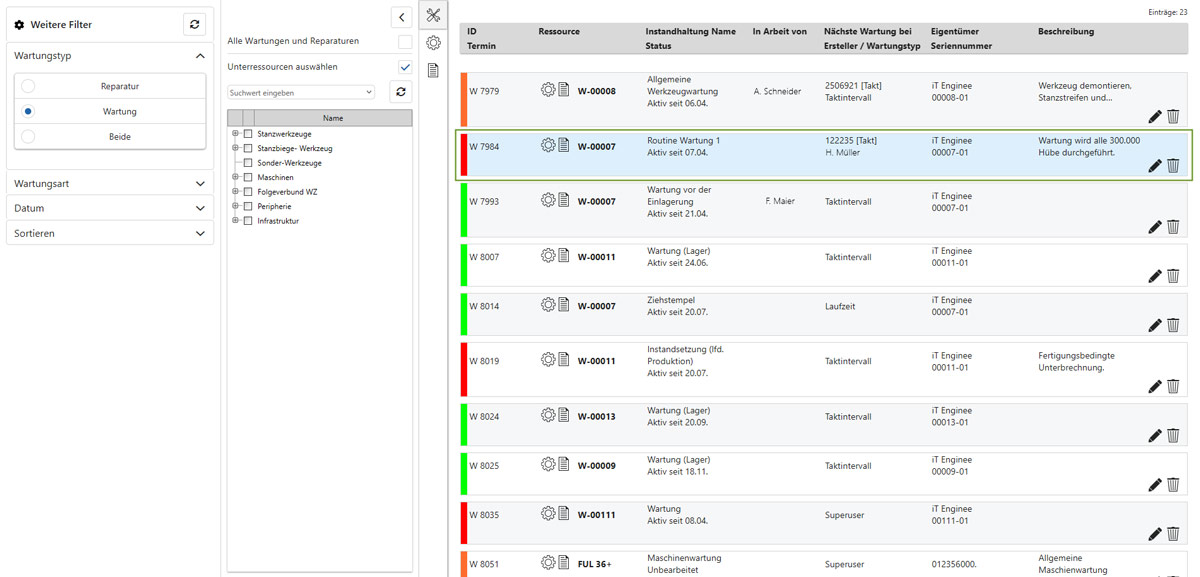Viewport: 1200px width, 577px height.
Task: Open document icon of entry W 8019
Action: tap(564, 360)
